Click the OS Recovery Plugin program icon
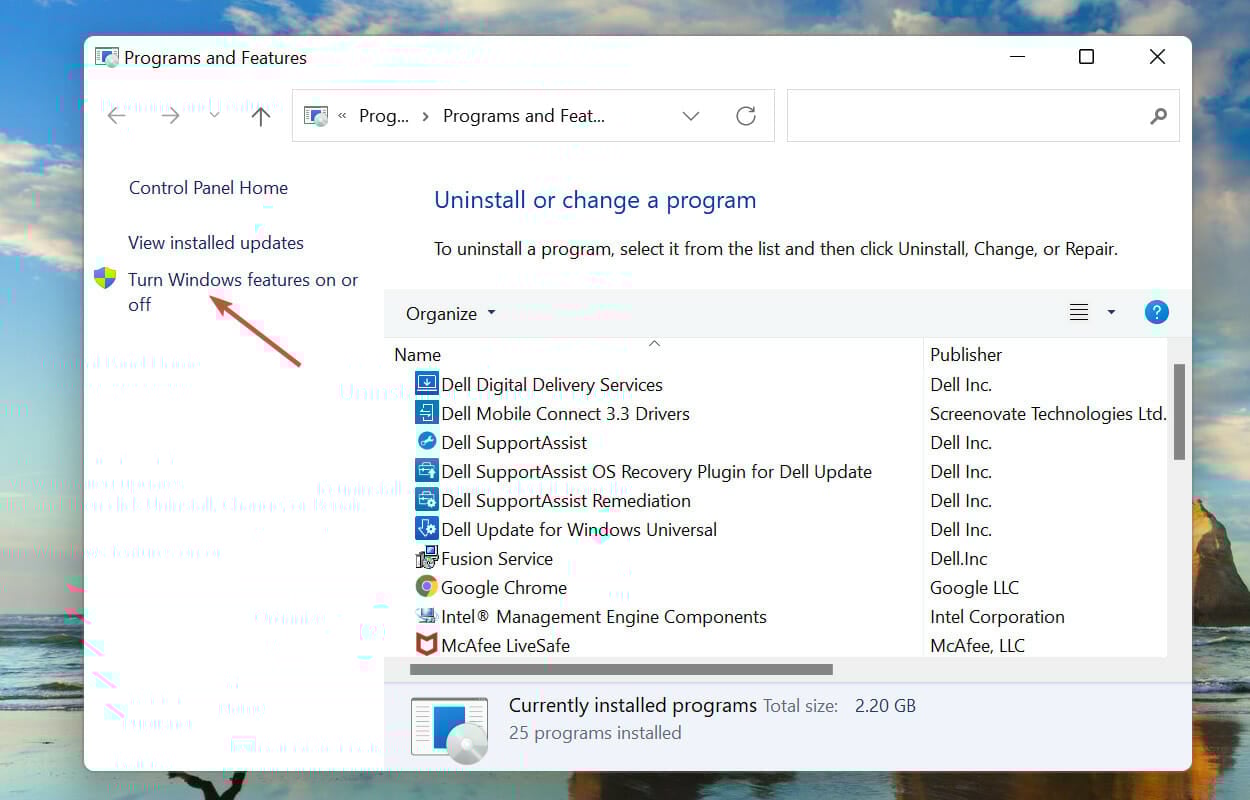Image resolution: width=1250 pixels, height=800 pixels. [427, 471]
